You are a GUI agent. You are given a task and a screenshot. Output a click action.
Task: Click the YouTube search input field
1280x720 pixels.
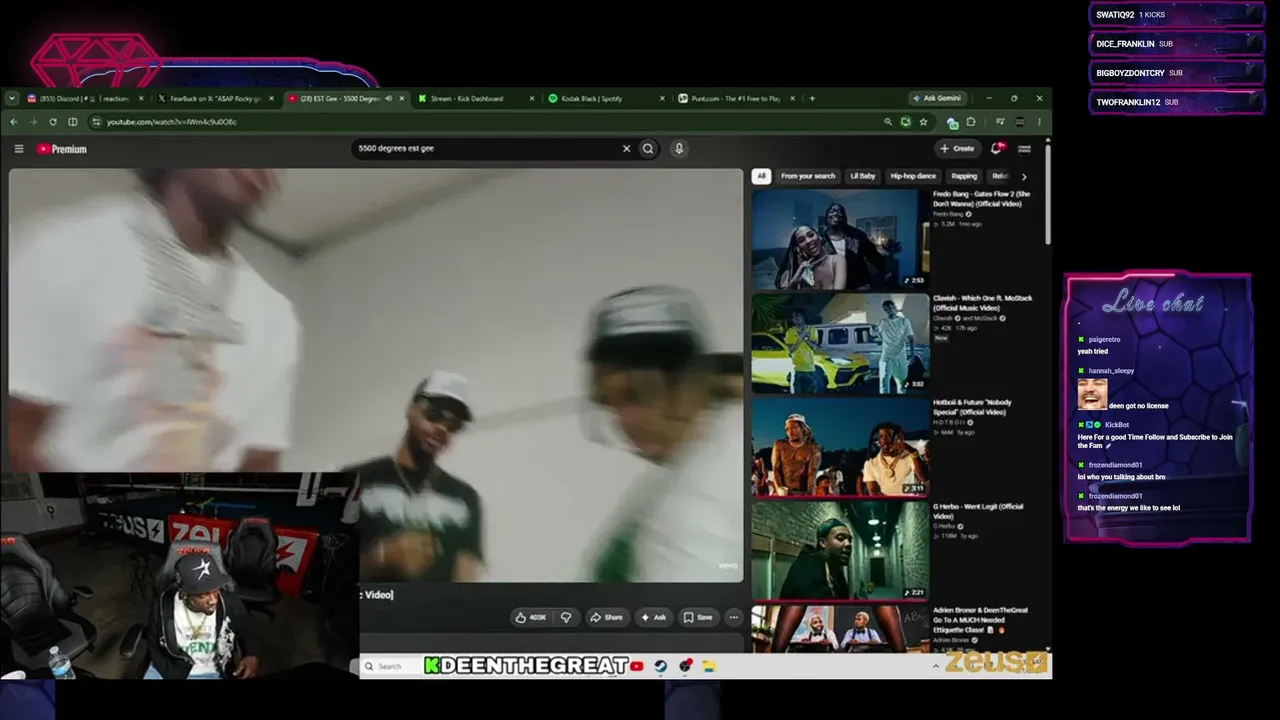pos(487,149)
